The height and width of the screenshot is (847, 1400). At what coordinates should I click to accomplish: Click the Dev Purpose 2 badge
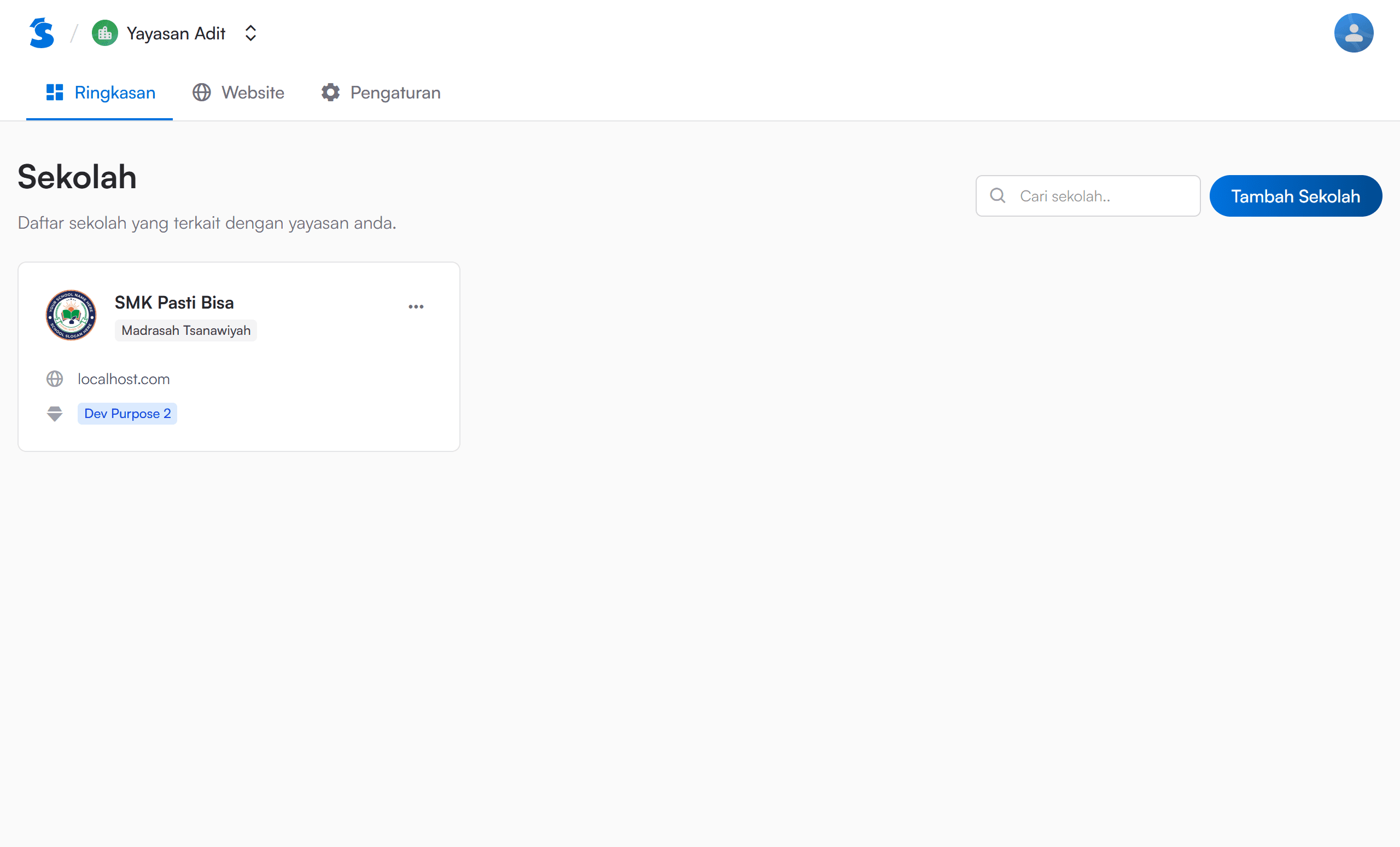[127, 413]
